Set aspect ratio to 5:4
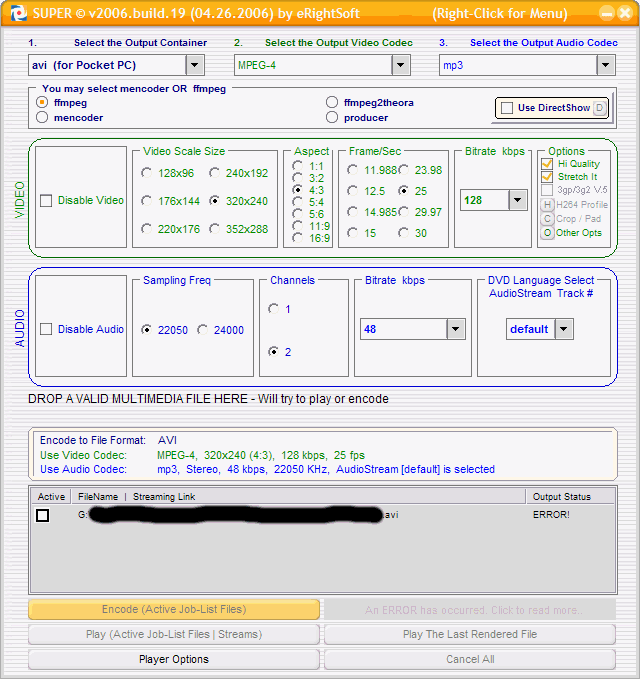640x679 pixels. 297,201
